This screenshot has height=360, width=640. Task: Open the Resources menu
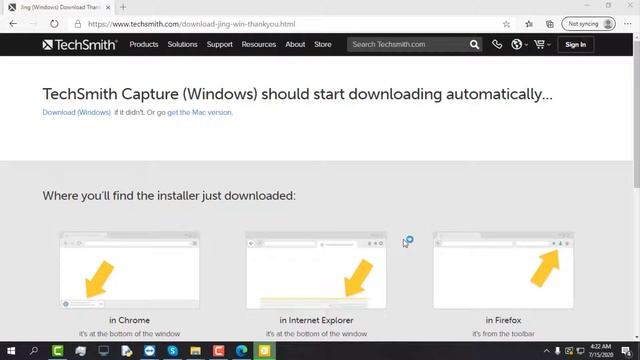259,44
